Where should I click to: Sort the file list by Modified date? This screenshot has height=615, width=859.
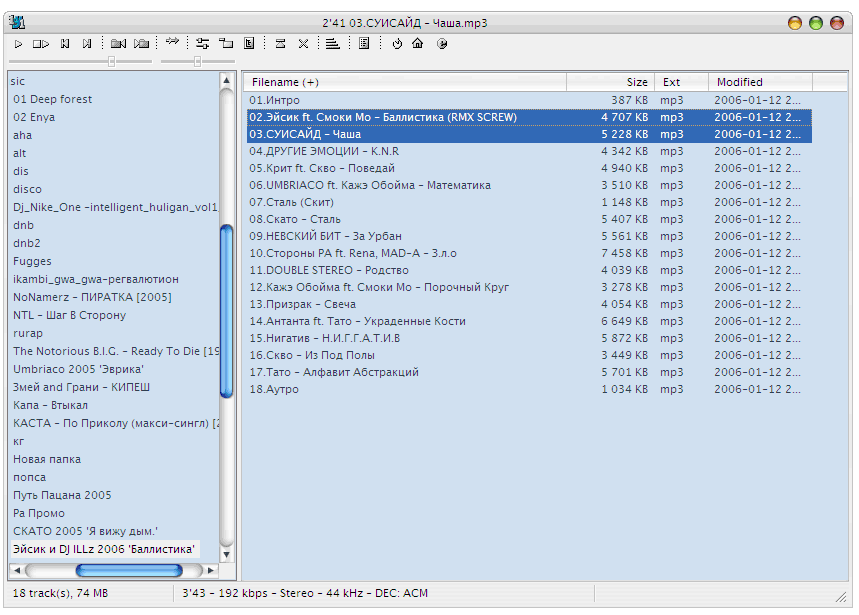point(760,82)
